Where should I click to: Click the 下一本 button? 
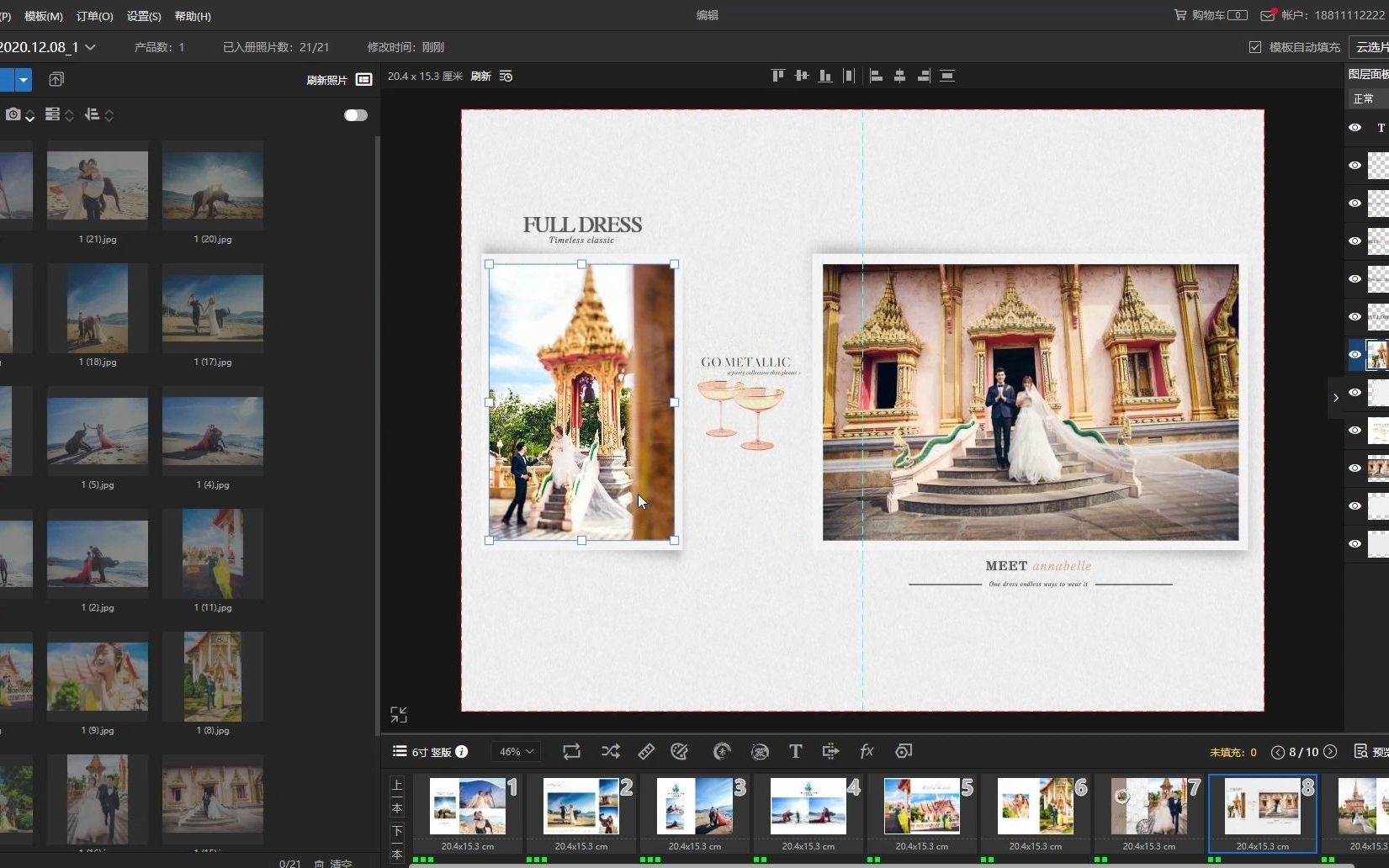click(x=398, y=842)
